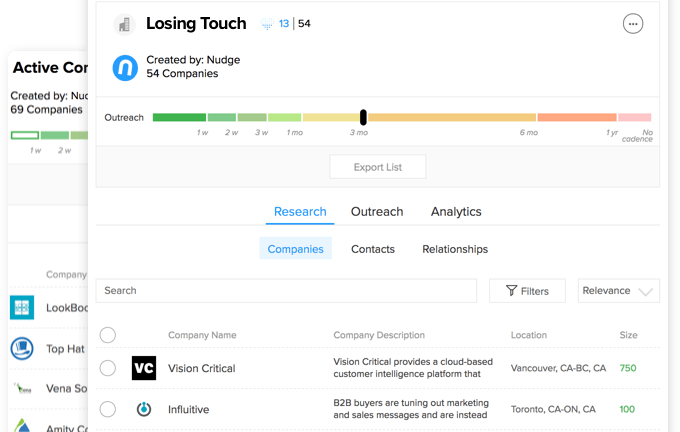Click into the Search input field
Viewport: 680px width, 432px height.
click(286, 291)
